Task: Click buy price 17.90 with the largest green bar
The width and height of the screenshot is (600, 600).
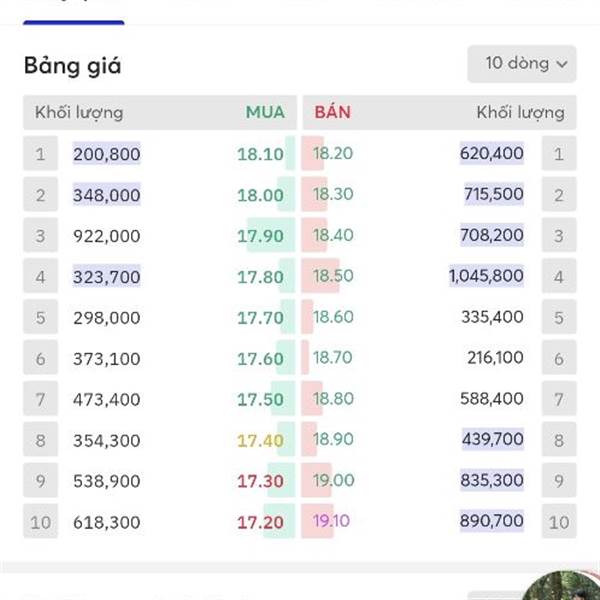Action: pos(260,236)
